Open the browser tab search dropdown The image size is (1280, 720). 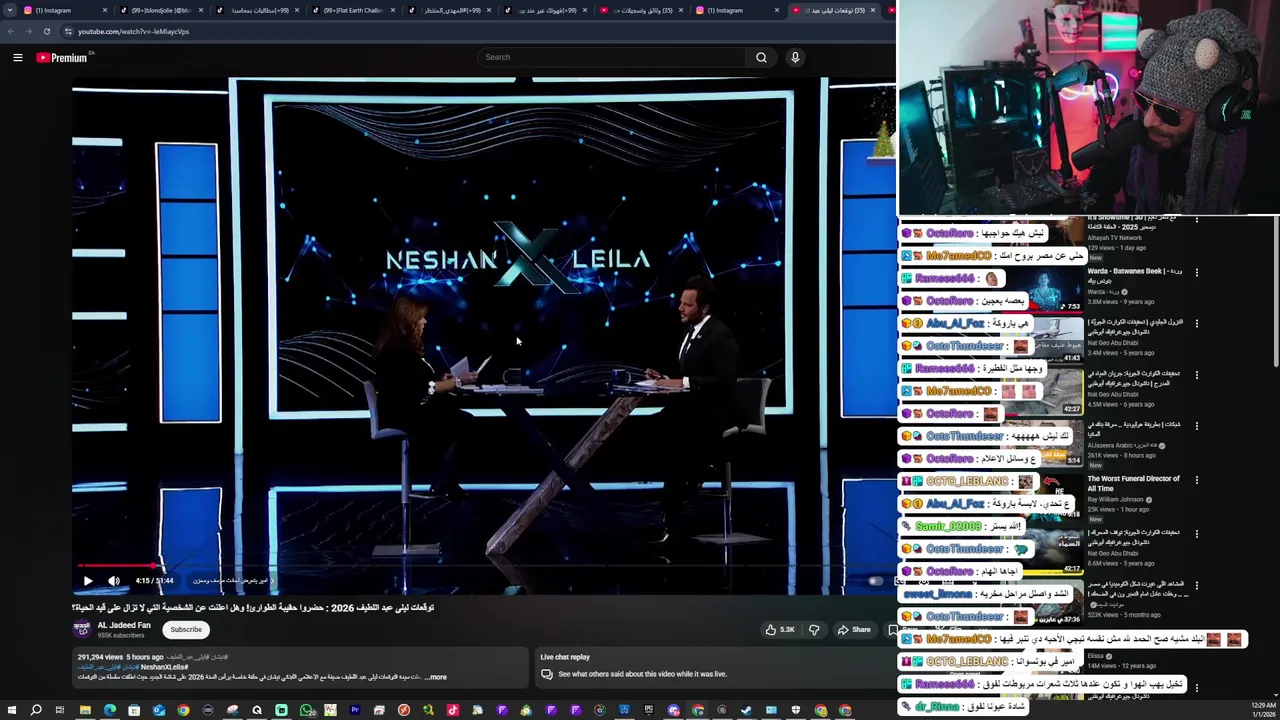tap(10, 10)
